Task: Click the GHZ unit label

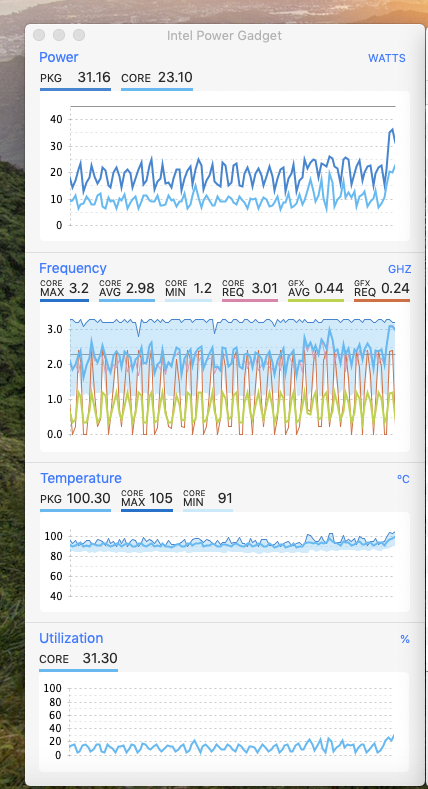Action: point(399,269)
